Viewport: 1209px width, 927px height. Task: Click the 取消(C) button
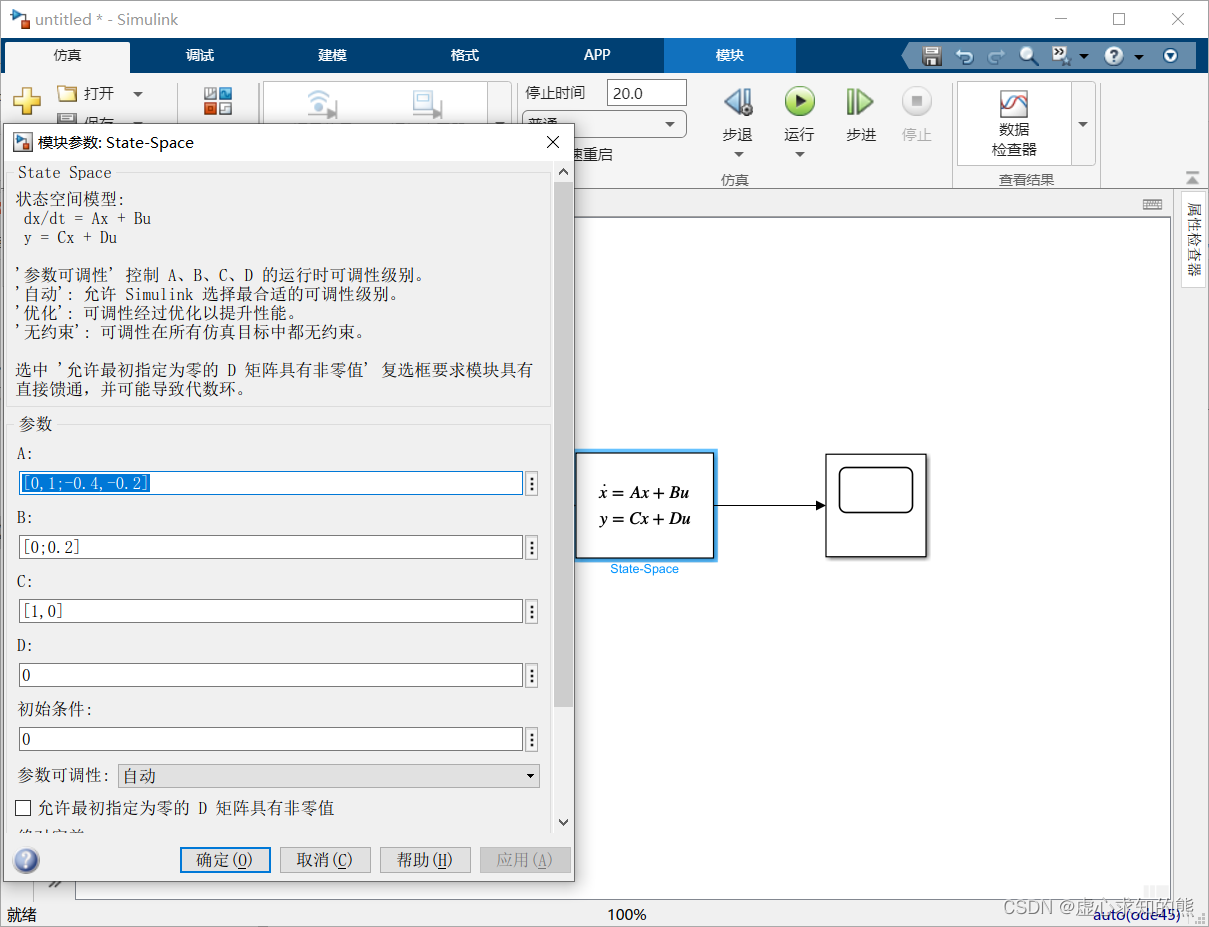click(x=325, y=860)
